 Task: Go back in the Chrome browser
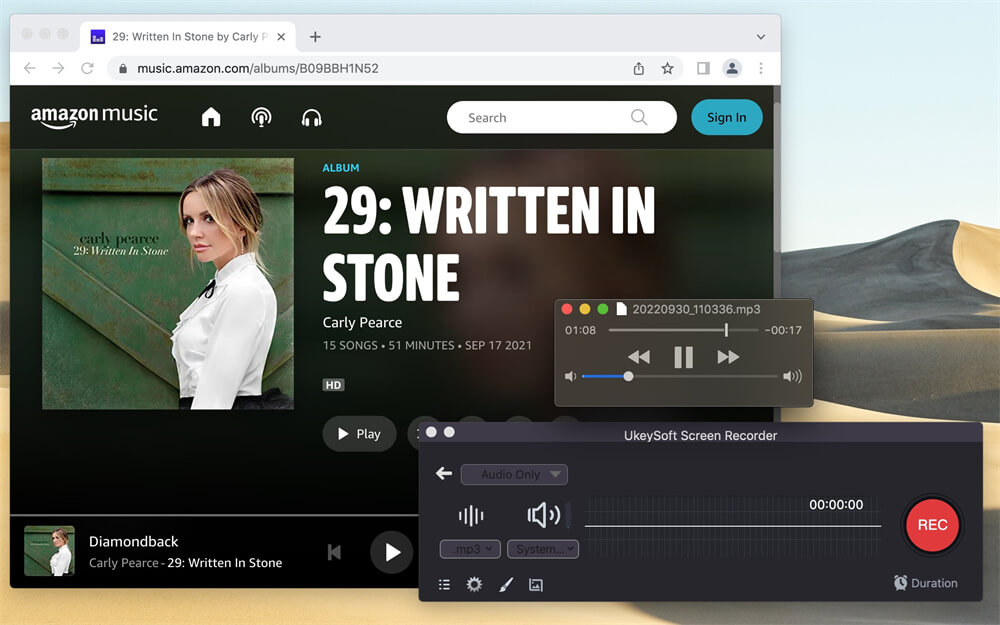(29, 68)
